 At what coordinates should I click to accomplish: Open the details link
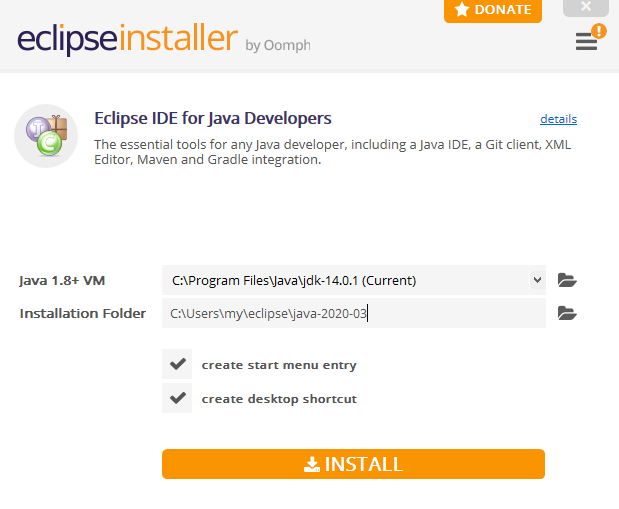558,119
